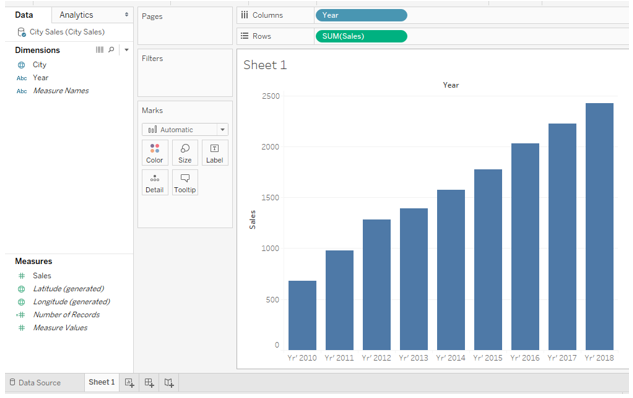The image size is (633, 398).
Task: Click the Year header above the chart
Action: pos(451,85)
